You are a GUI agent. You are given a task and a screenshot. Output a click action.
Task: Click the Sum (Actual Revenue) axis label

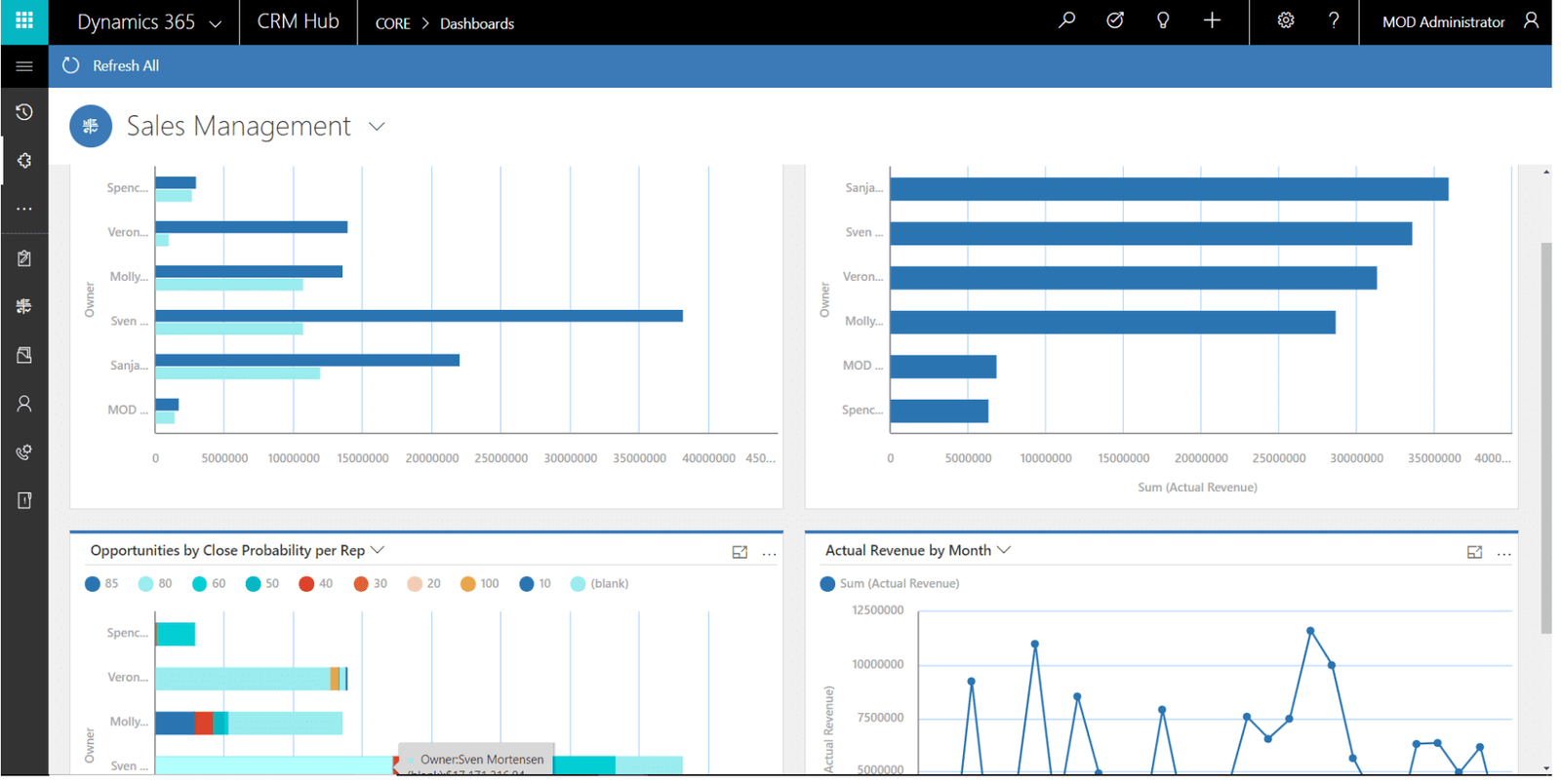[1197, 488]
